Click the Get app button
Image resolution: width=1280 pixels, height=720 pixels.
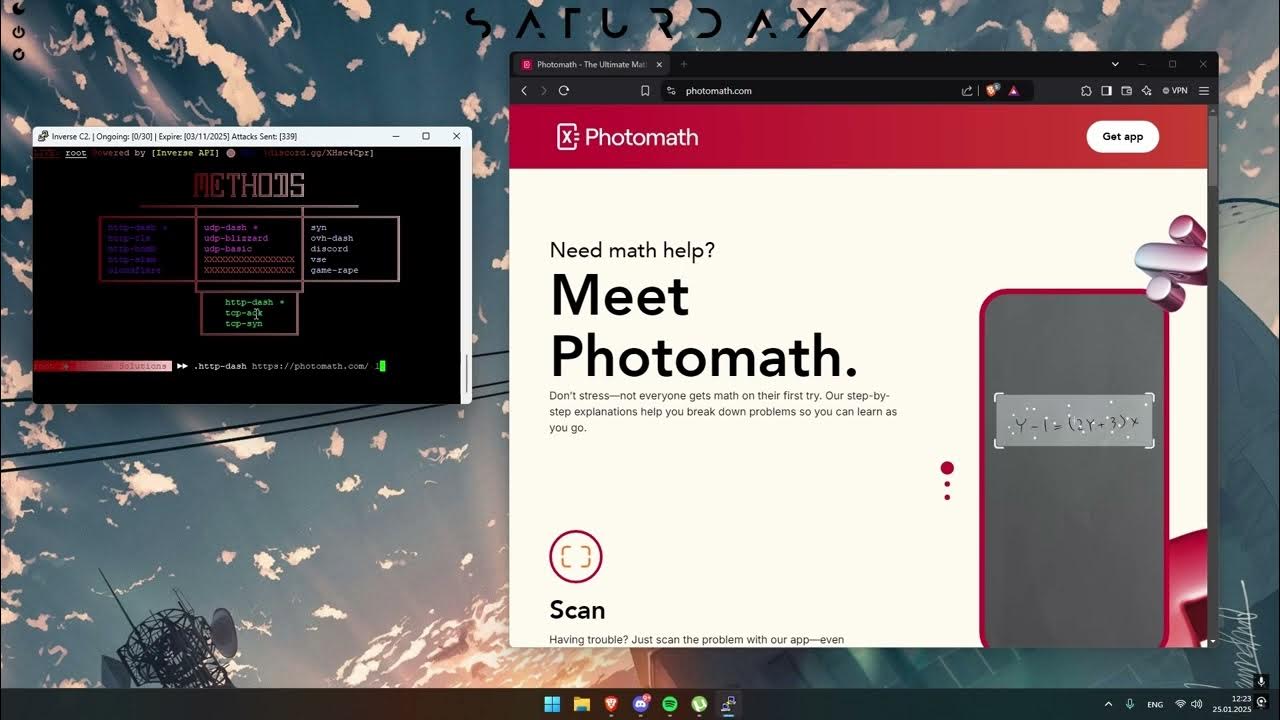pos(1122,137)
